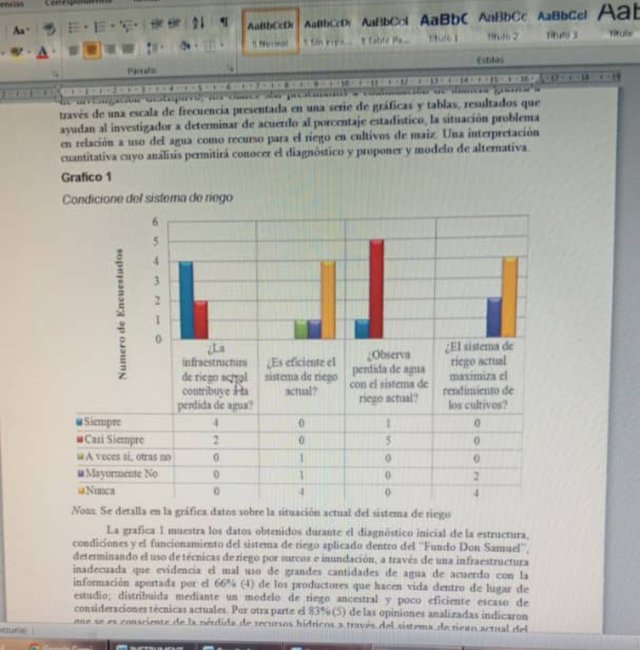Screen dimensions: 640x650
Task: Click the Siempre cell showing 4
Action: click(x=216, y=423)
